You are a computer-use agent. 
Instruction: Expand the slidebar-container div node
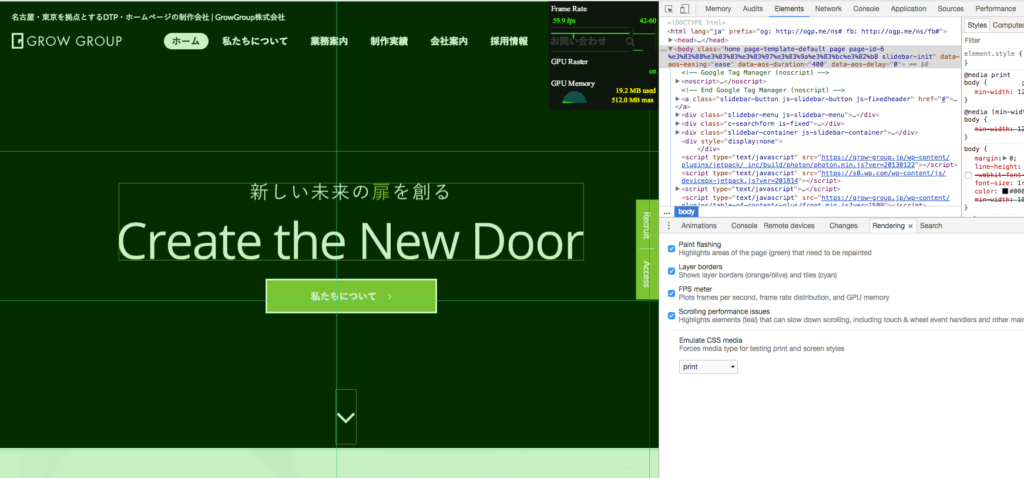tap(678, 132)
